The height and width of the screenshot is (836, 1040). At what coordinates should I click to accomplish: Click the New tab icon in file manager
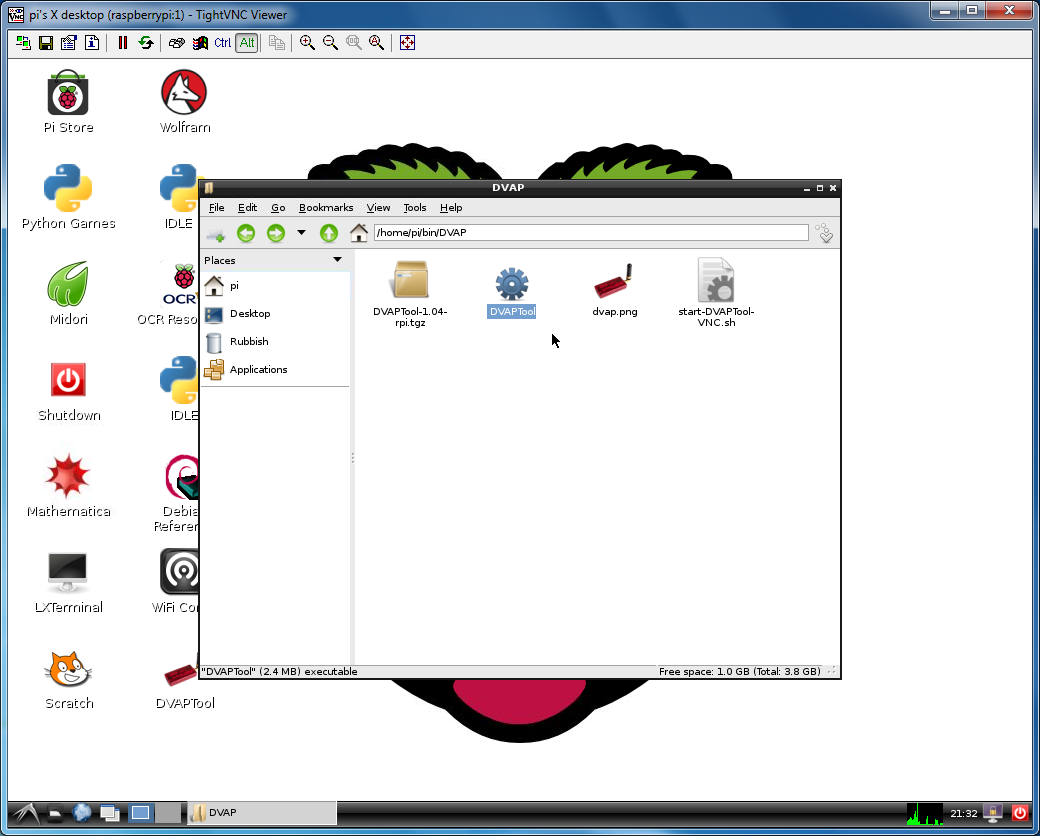tap(216, 234)
